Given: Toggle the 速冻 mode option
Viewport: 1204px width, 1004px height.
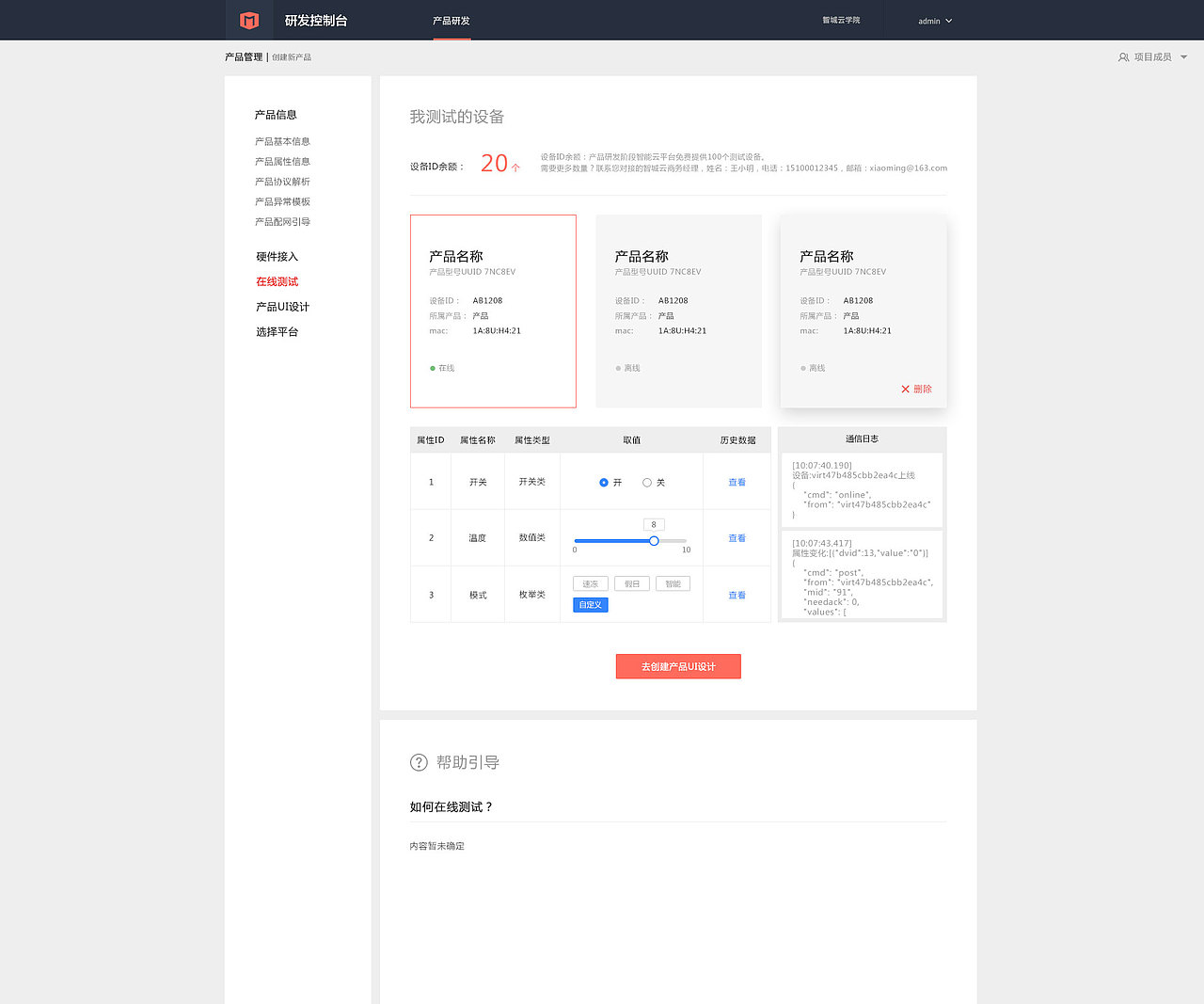Looking at the screenshot, I should 591,583.
